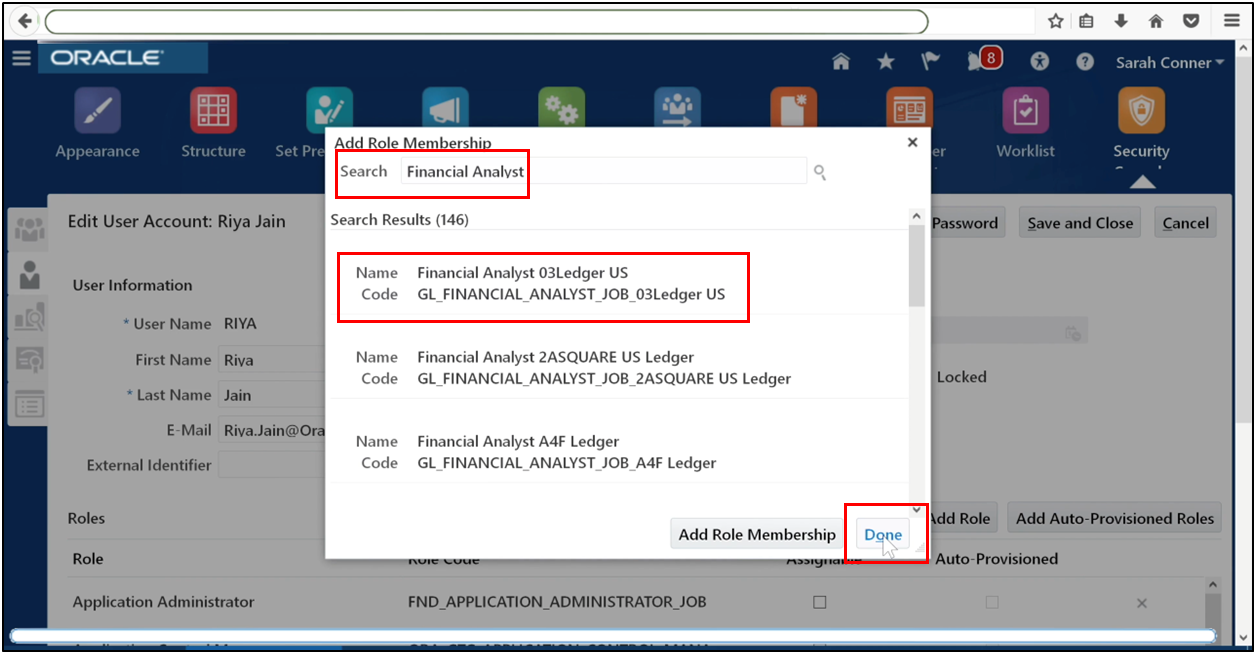Check Auto-Provisioned for Application Administrator
The image size is (1256, 656).
pyautogui.click(x=991, y=602)
